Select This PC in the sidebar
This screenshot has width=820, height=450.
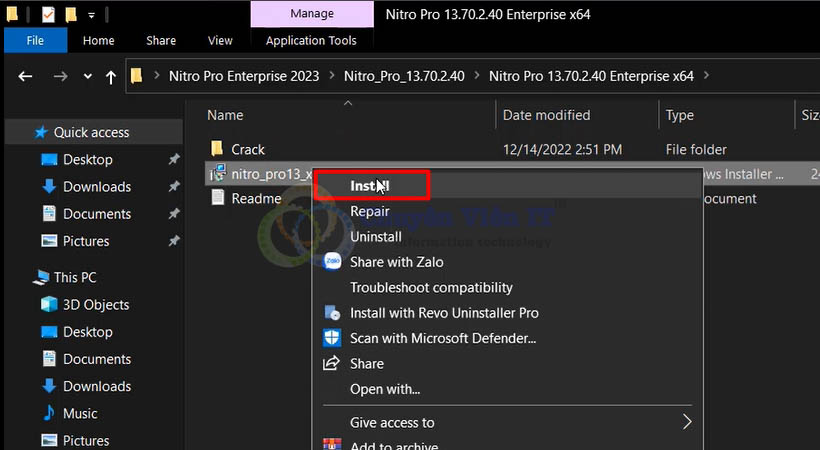pyautogui.click(x=75, y=277)
